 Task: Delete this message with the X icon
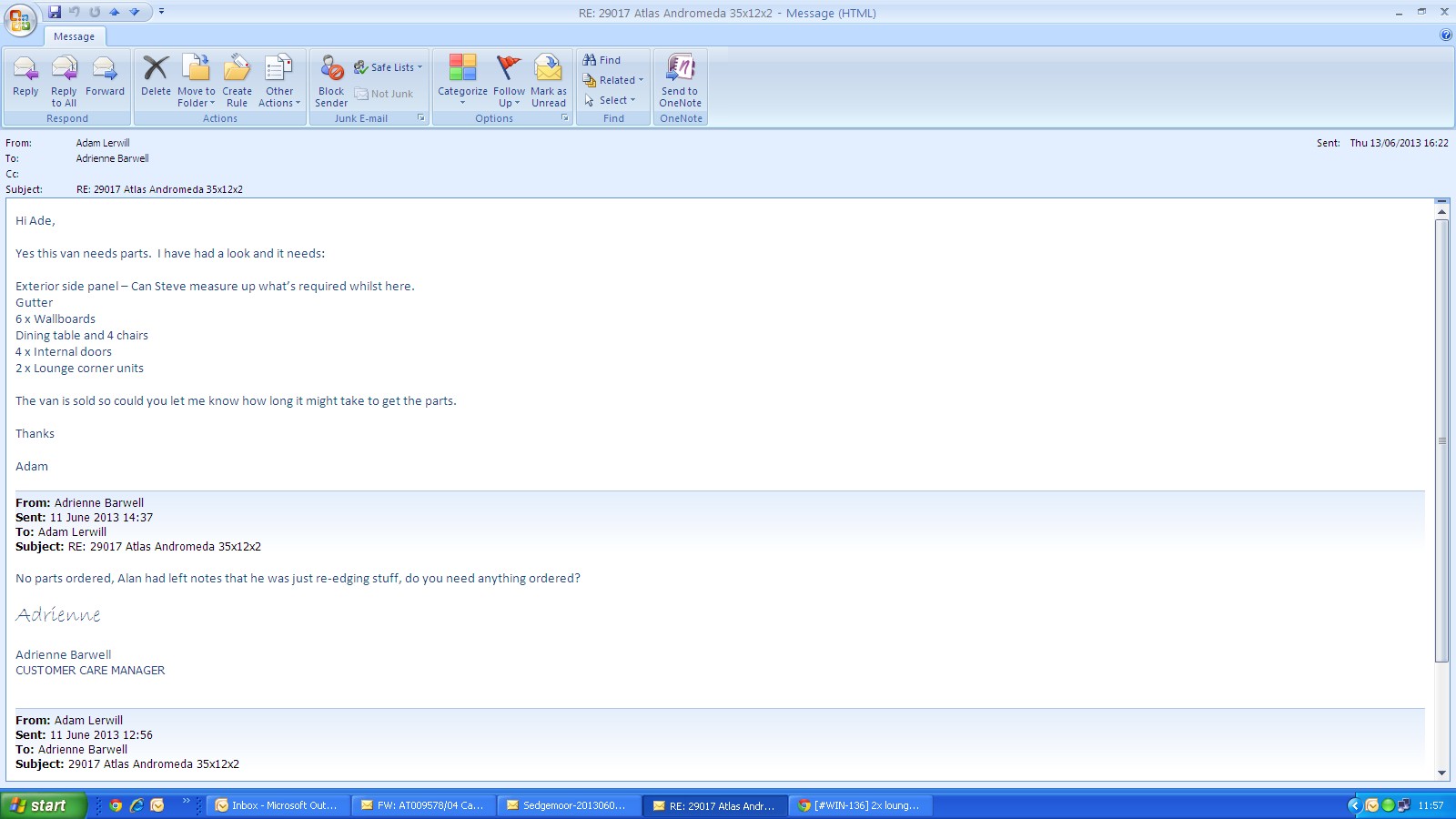tap(156, 76)
